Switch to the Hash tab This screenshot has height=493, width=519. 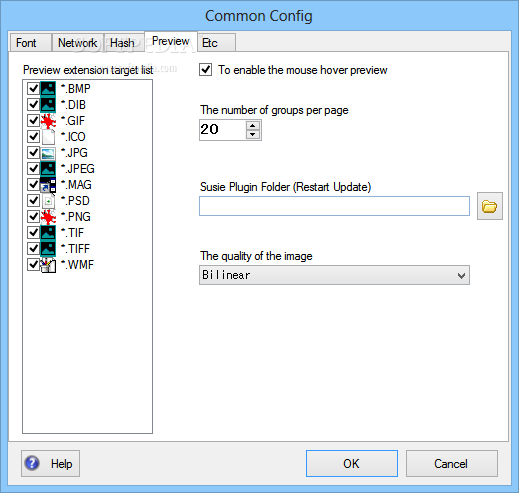tap(122, 43)
